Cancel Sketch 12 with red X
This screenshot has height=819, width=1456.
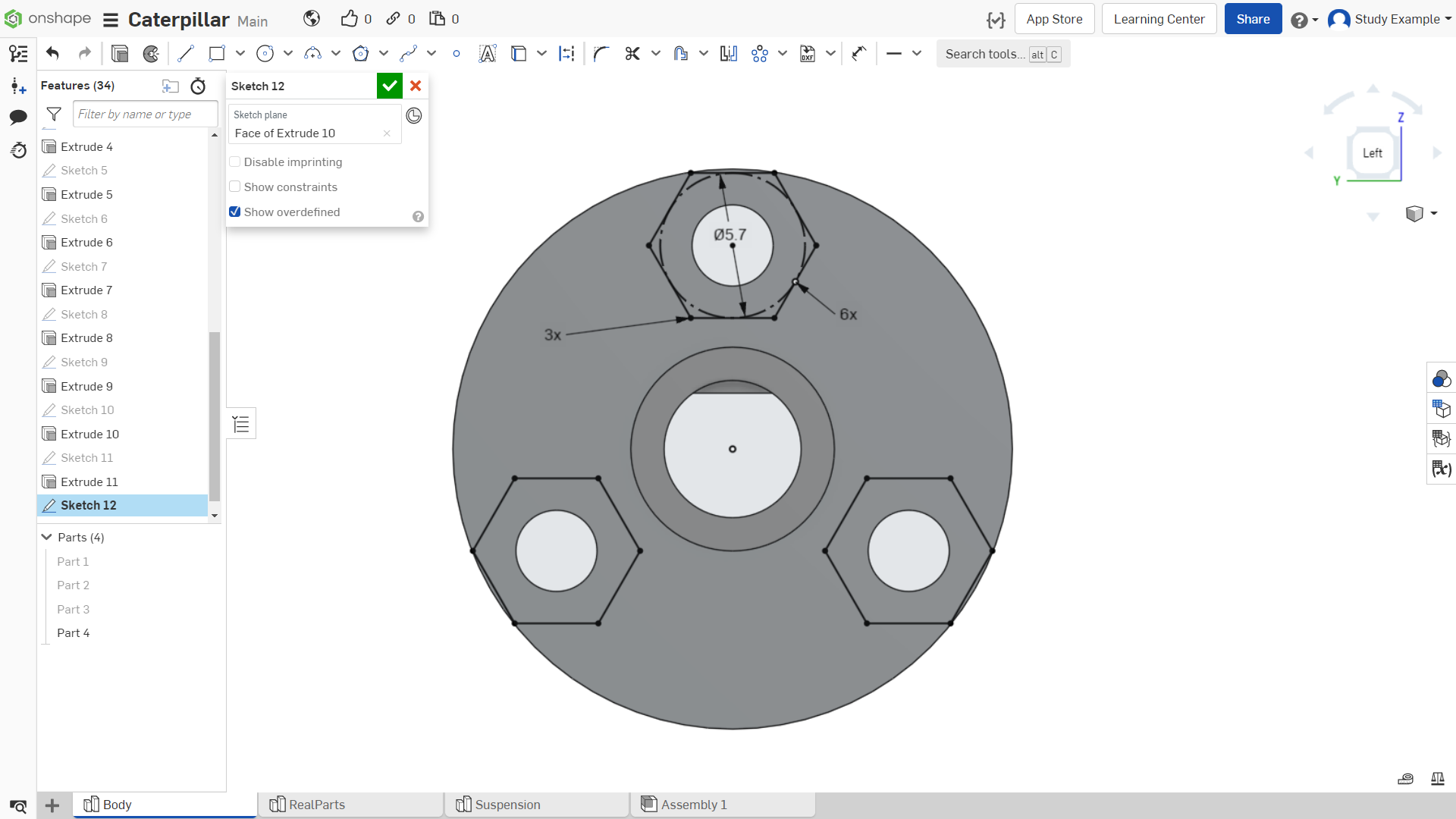click(416, 86)
